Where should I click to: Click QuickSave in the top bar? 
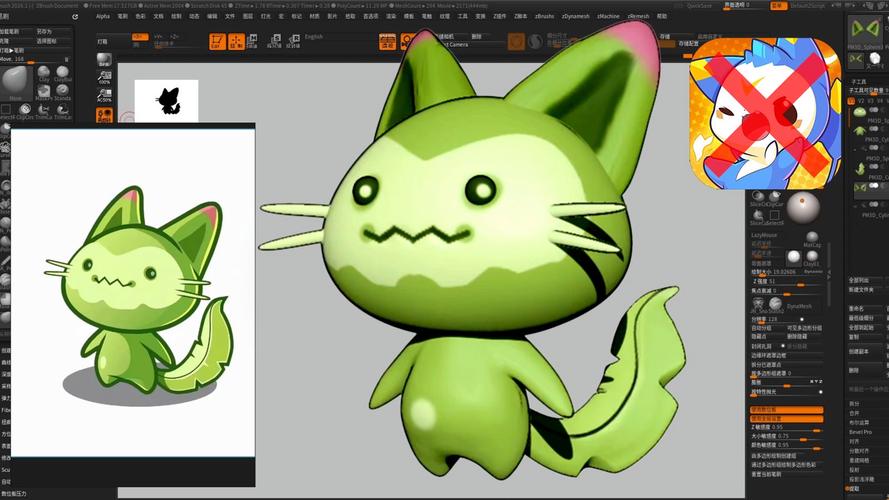pyautogui.click(x=698, y=6)
